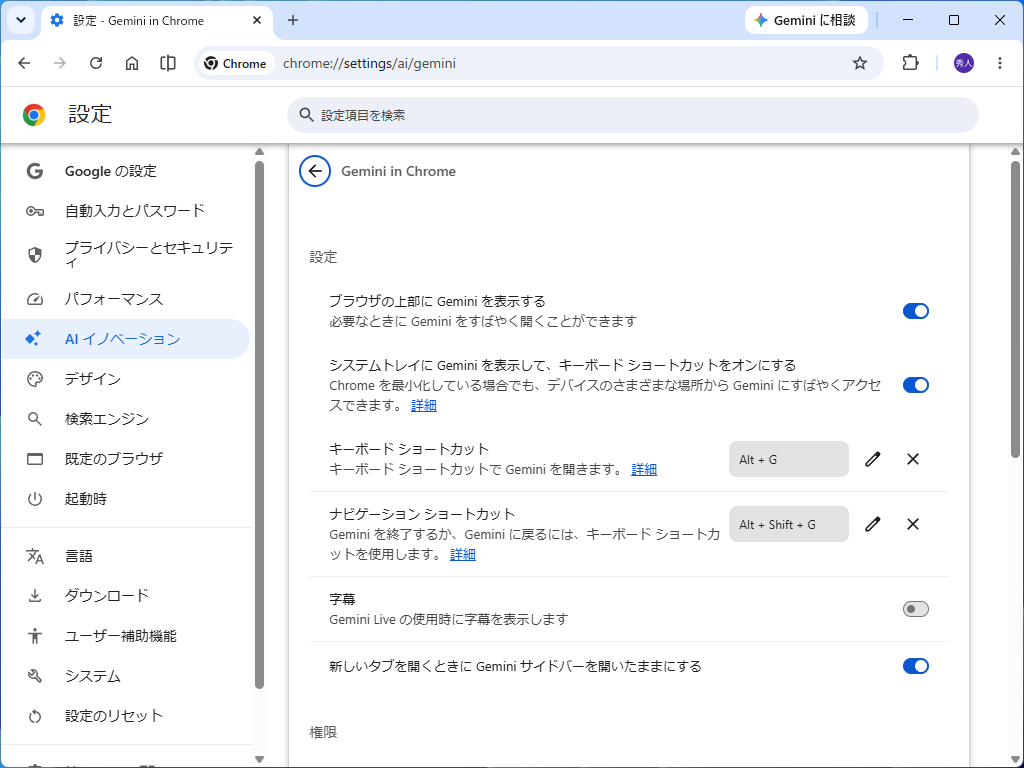Open the profile avatar 秀人
This screenshot has height=768, width=1024.
[964, 63]
